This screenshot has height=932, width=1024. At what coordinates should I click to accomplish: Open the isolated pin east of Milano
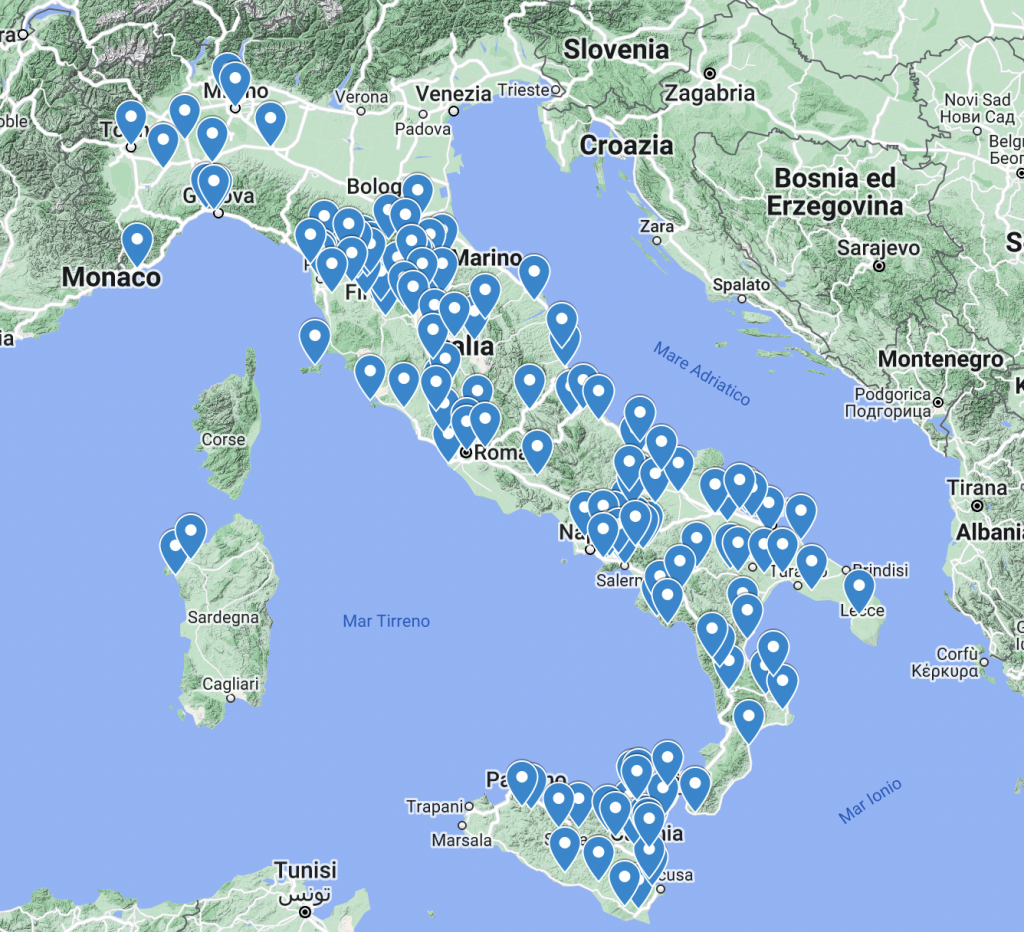pos(270,121)
